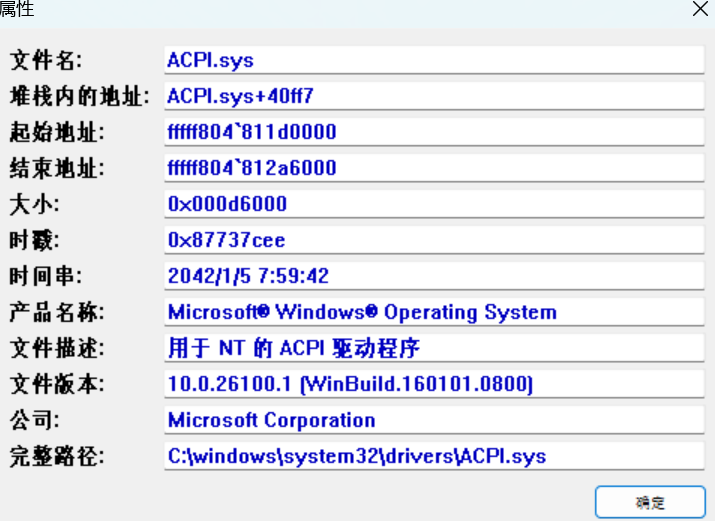The image size is (715, 521).
Task: Click the 公司 field Microsoft Corporation
Action: click(434, 420)
